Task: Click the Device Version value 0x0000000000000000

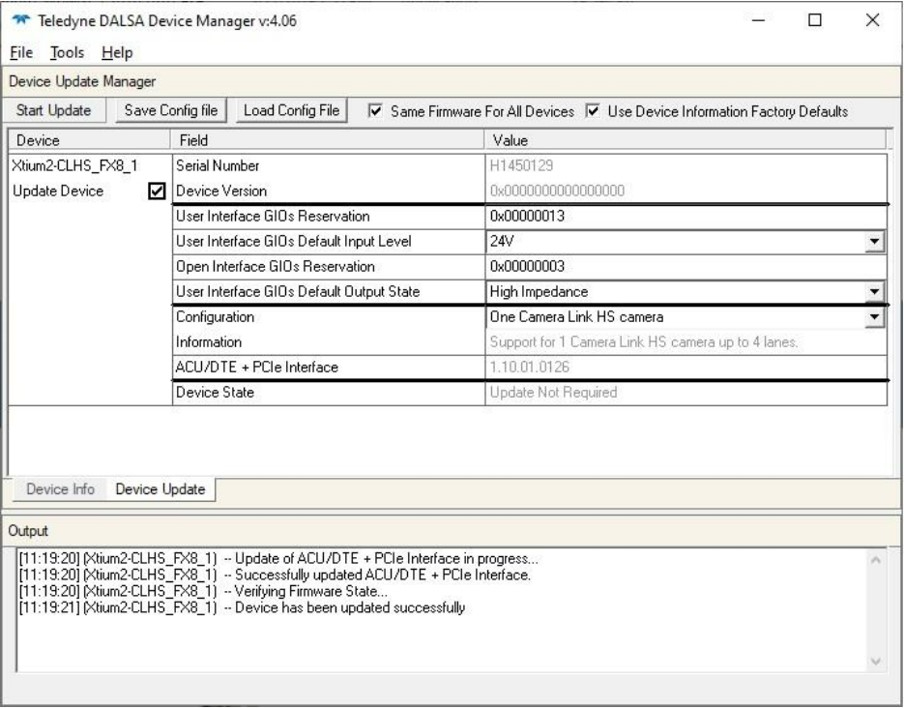Action: click(557, 191)
